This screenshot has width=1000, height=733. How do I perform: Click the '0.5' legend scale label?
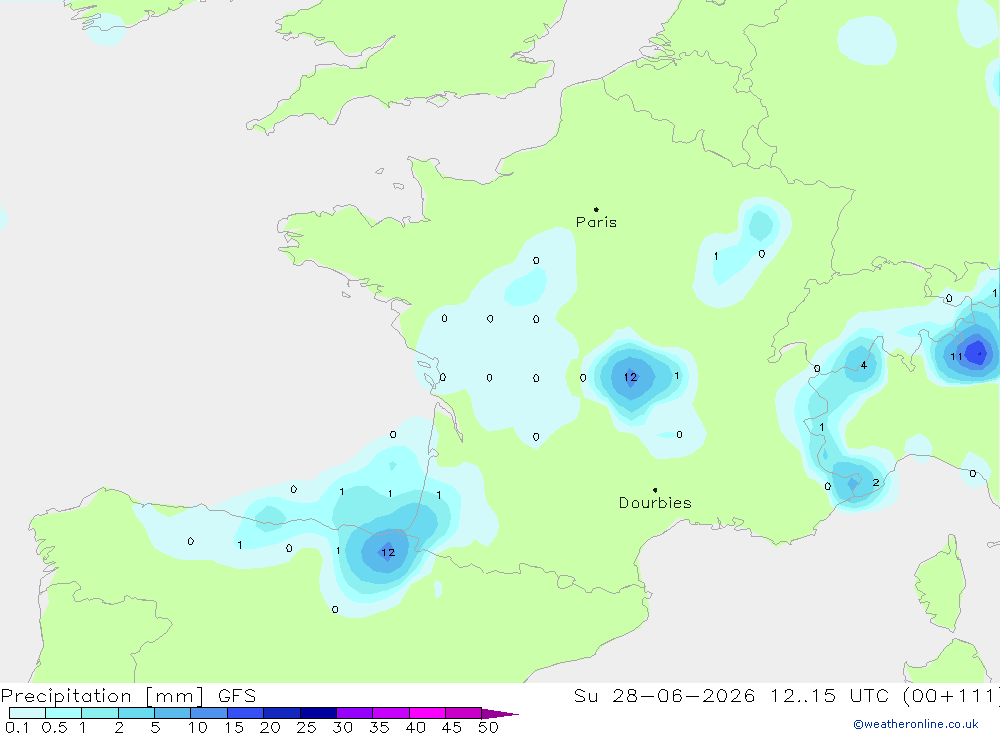point(54,727)
